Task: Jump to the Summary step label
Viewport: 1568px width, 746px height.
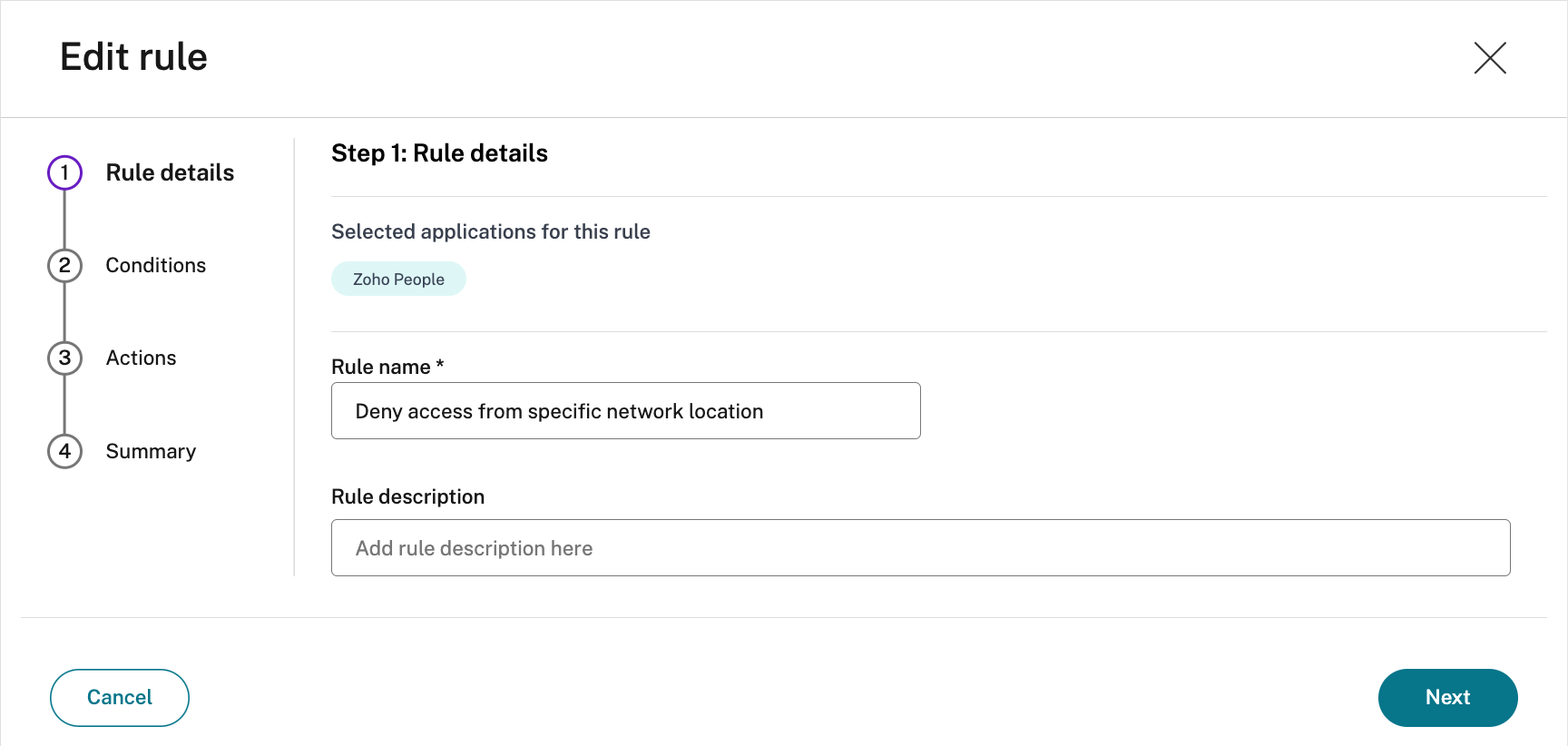Action: click(151, 451)
